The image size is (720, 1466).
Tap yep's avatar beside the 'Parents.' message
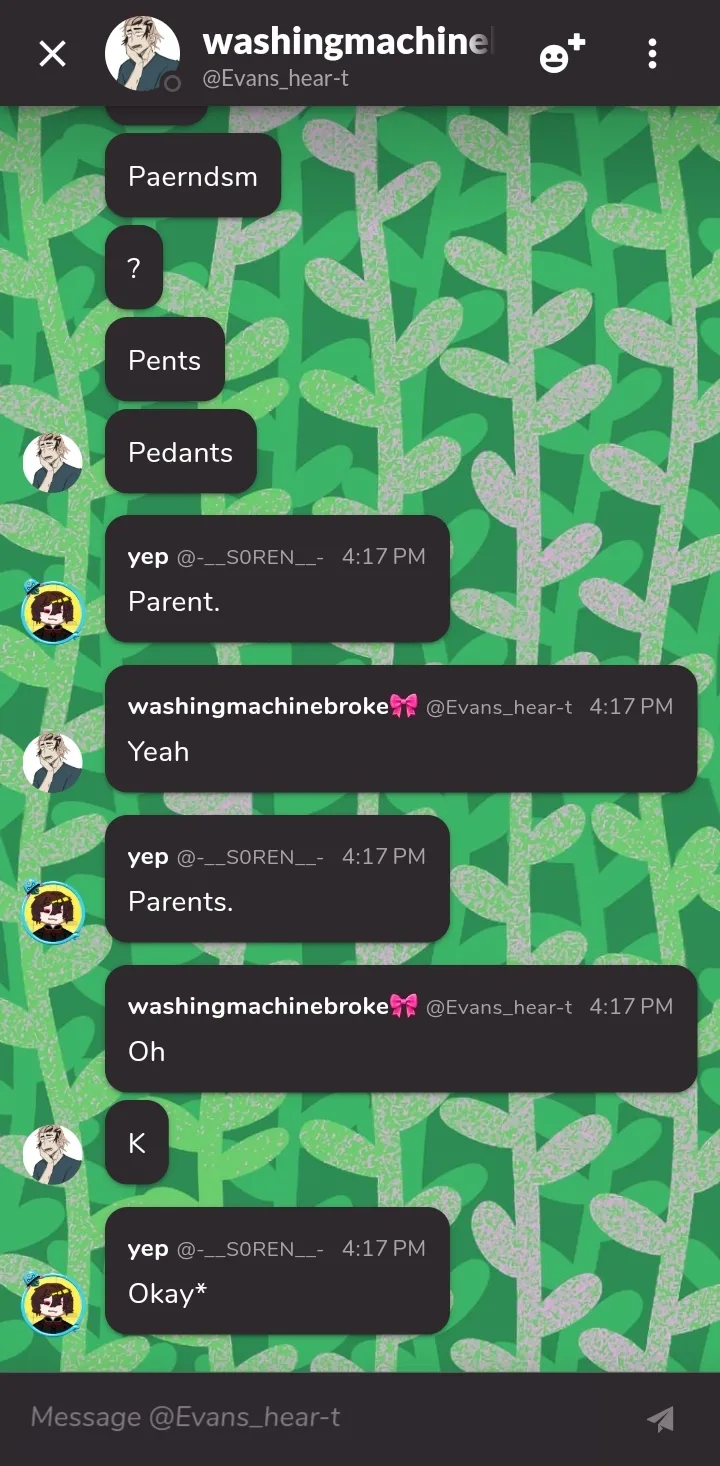pos(52,910)
